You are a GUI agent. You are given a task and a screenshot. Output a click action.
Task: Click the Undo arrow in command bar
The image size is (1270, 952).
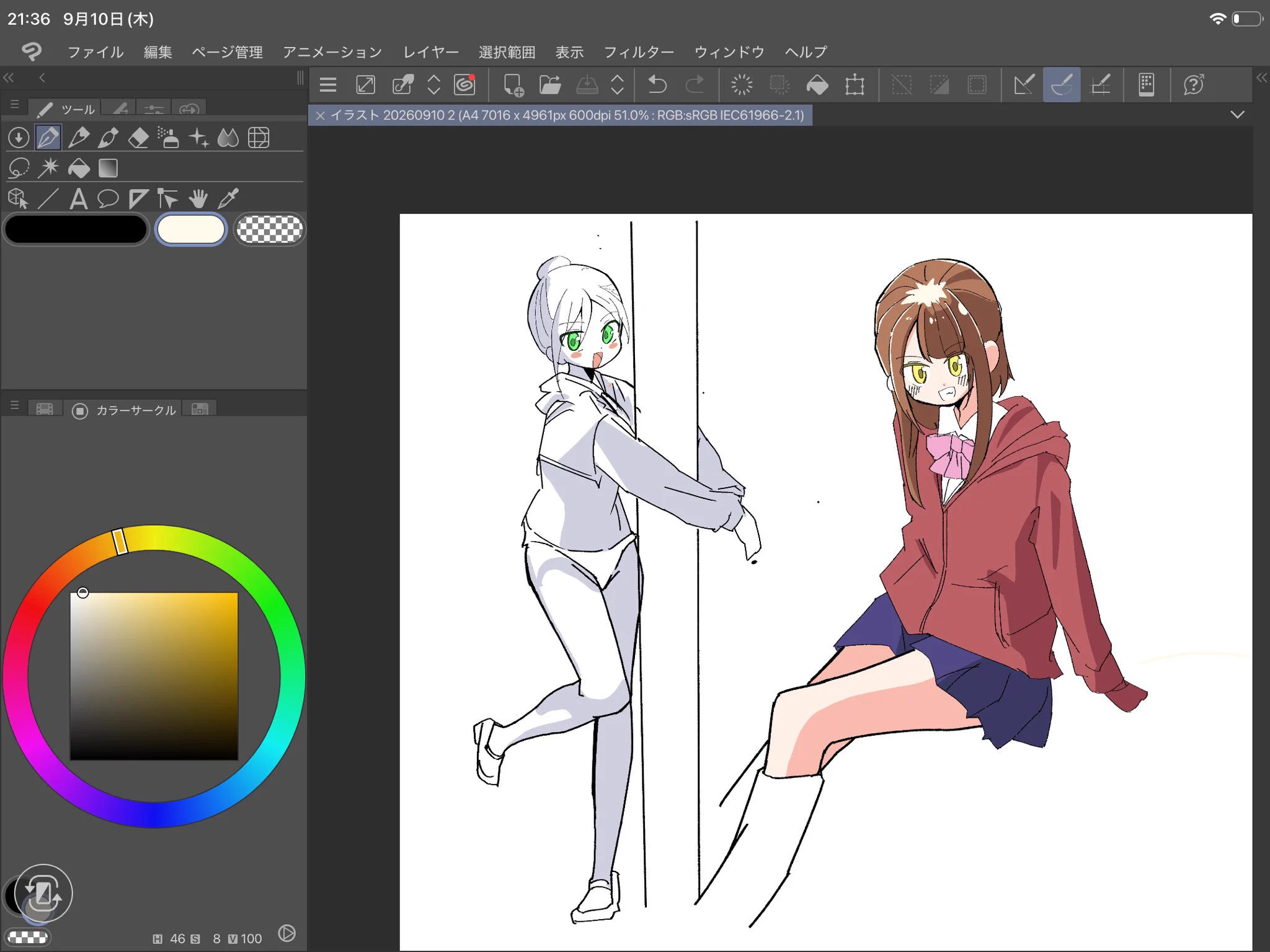click(657, 84)
